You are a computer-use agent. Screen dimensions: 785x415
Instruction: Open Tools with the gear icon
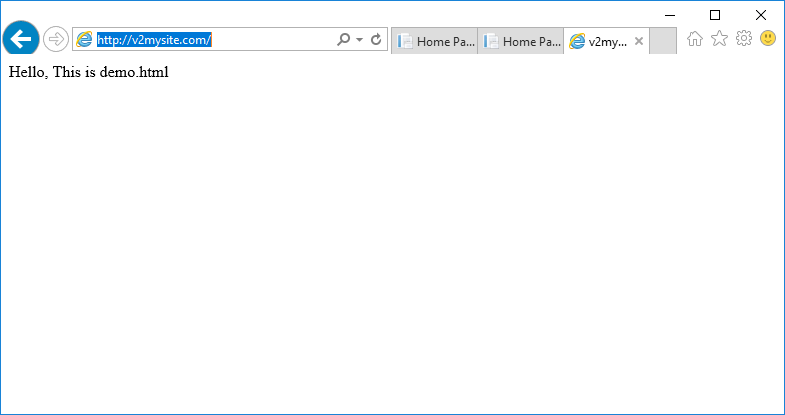tap(744, 38)
